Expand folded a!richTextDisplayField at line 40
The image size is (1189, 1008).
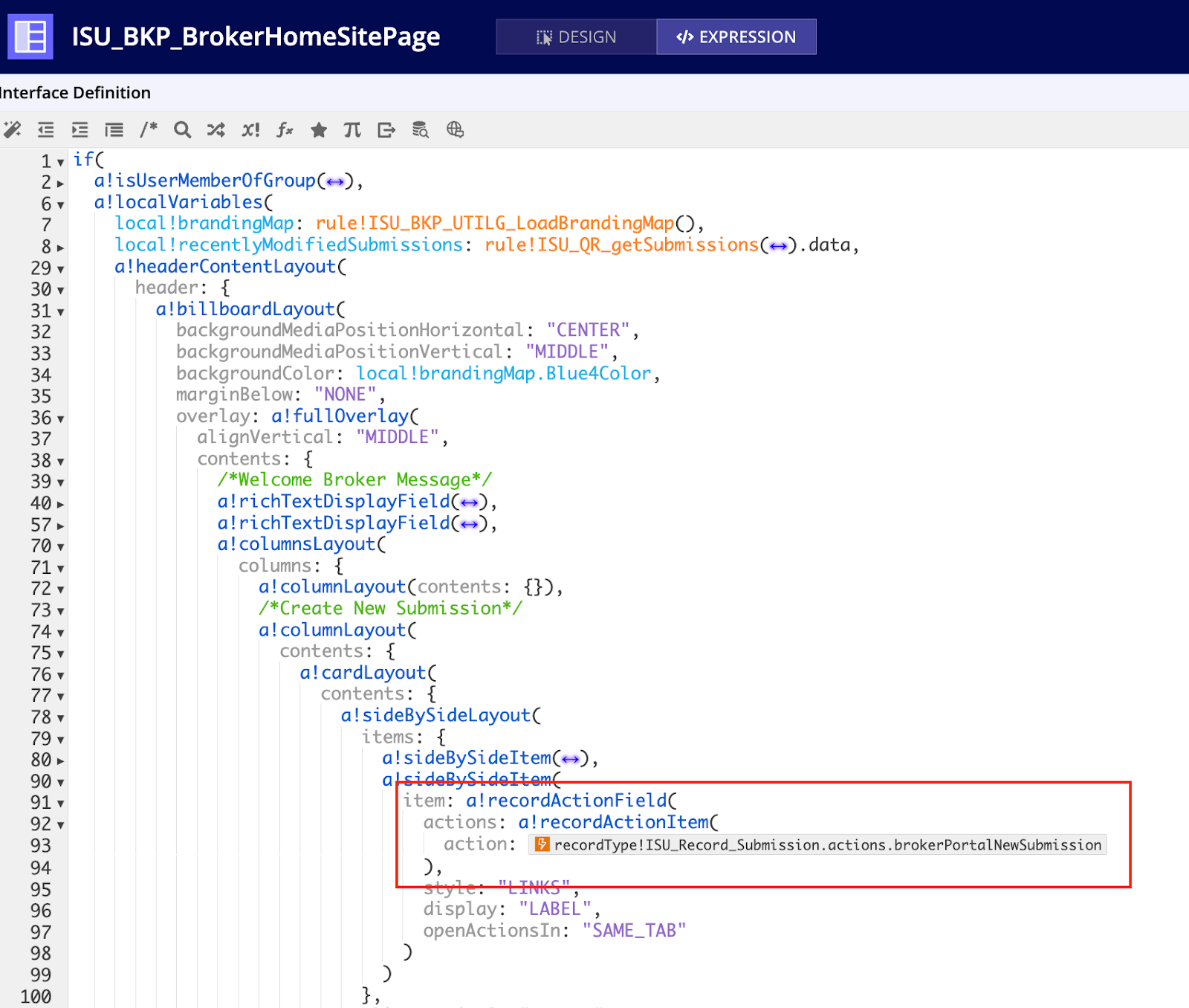click(60, 505)
